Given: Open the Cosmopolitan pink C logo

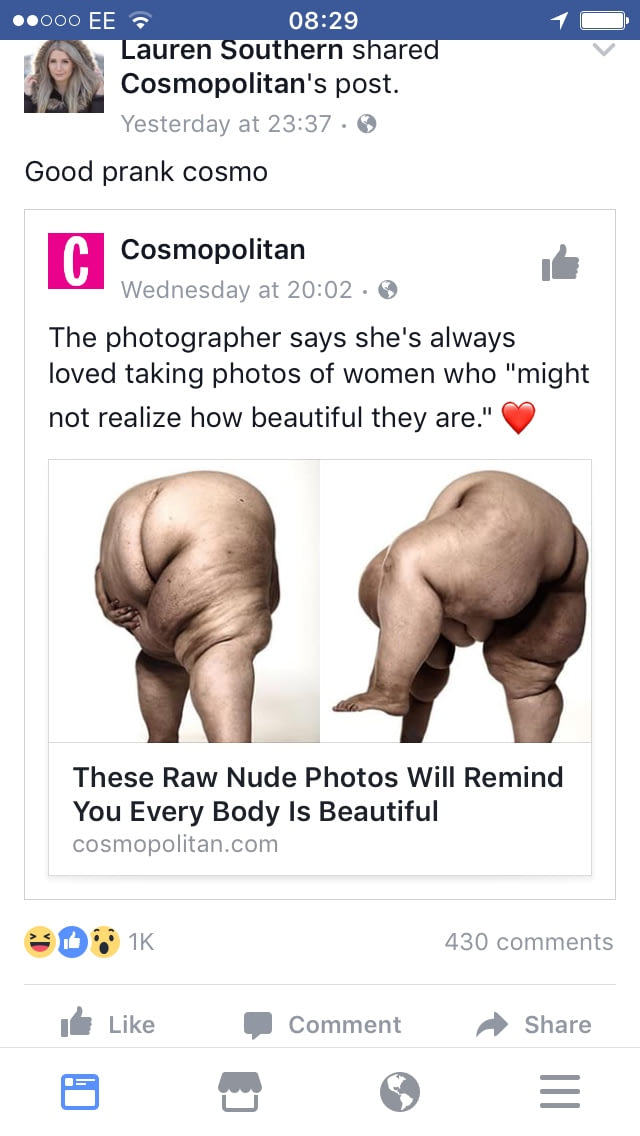Looking at the screenshot, I should pos(76,261).
